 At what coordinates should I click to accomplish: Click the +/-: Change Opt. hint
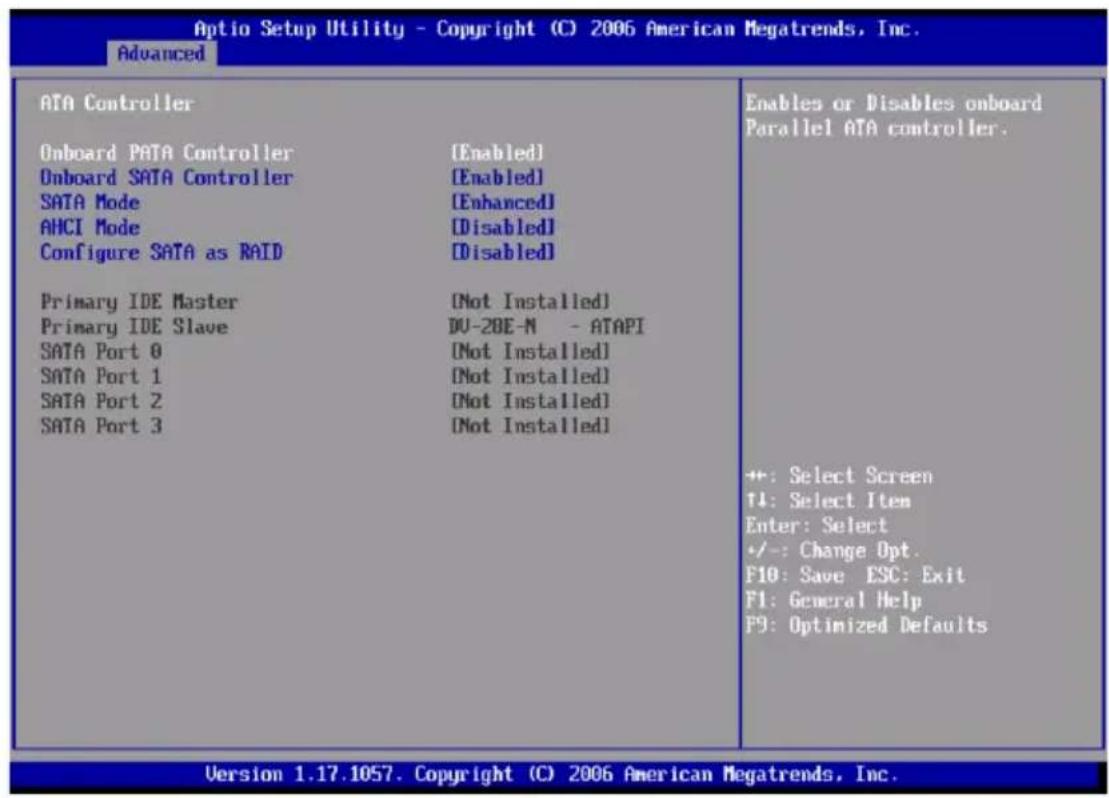click(x=832, y=550)
